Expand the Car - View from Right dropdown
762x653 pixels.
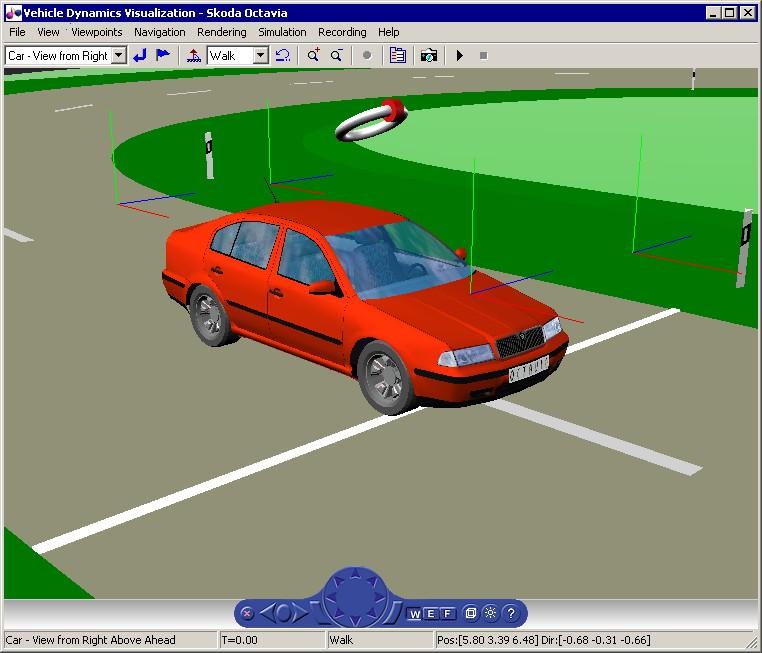click(x=119, y=55)
